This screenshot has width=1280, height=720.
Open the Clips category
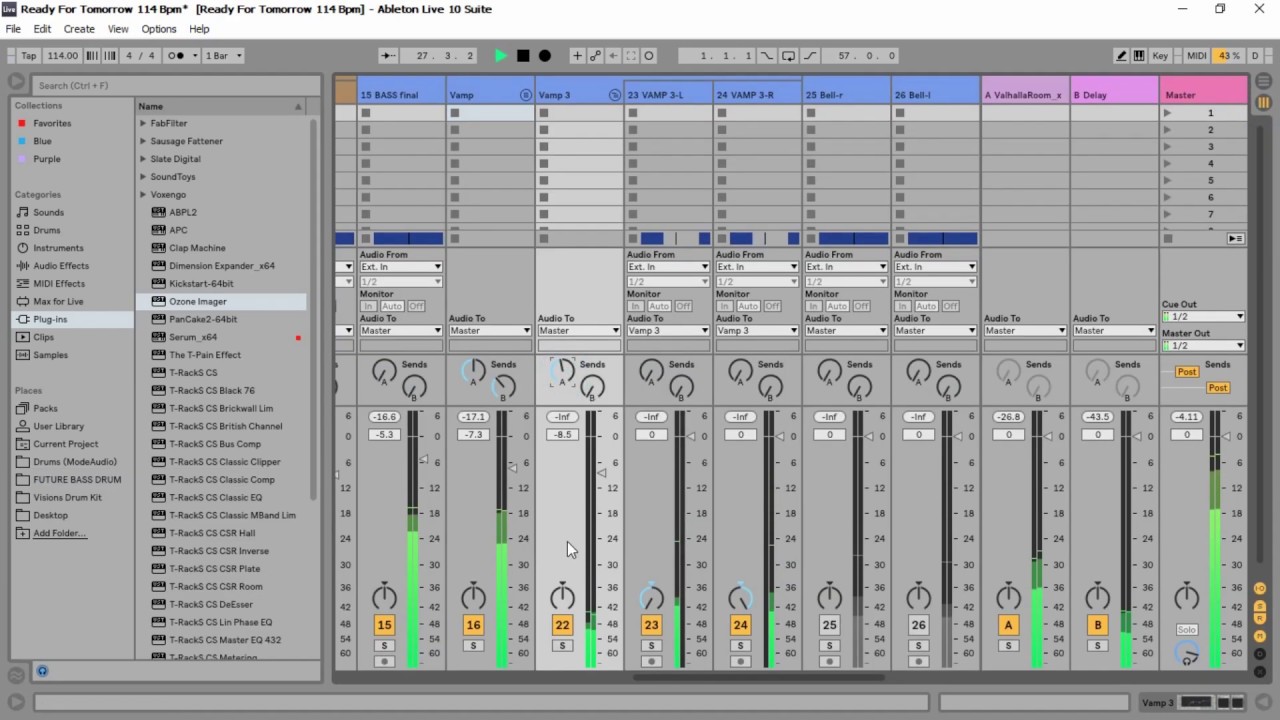pyautogui.click(x=43, y=337)
